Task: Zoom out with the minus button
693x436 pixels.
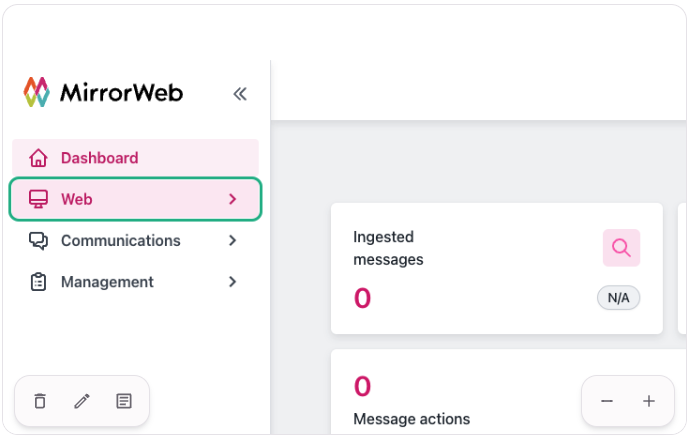Action: coord(607,401)
